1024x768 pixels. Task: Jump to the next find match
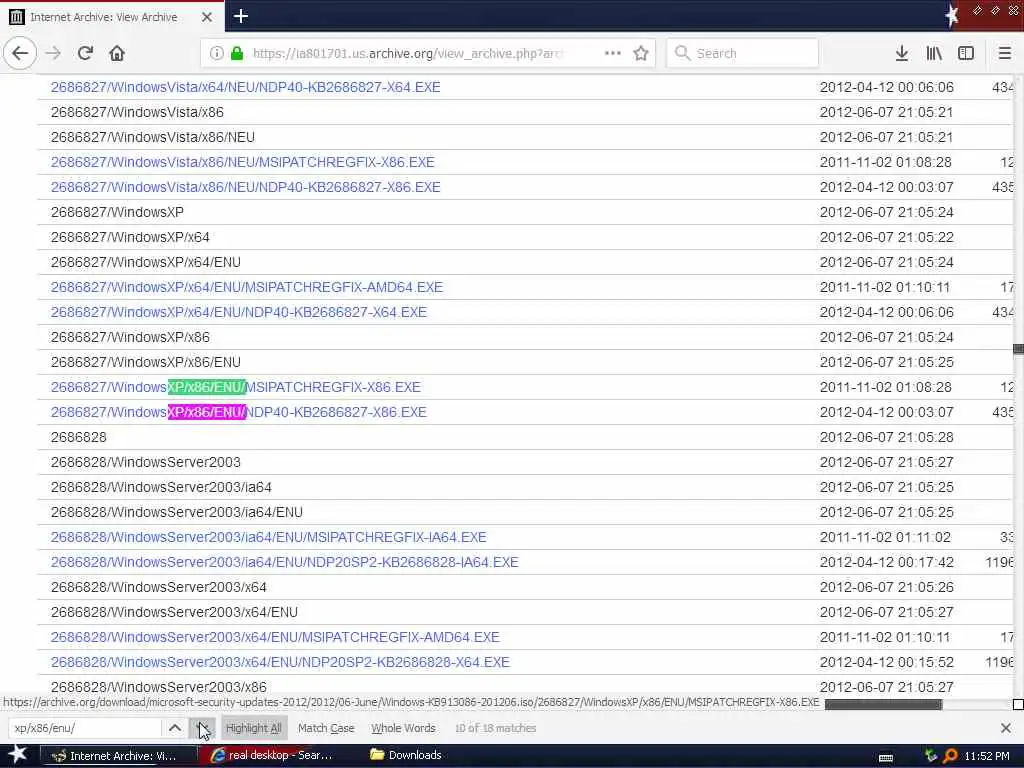point(202,728)
